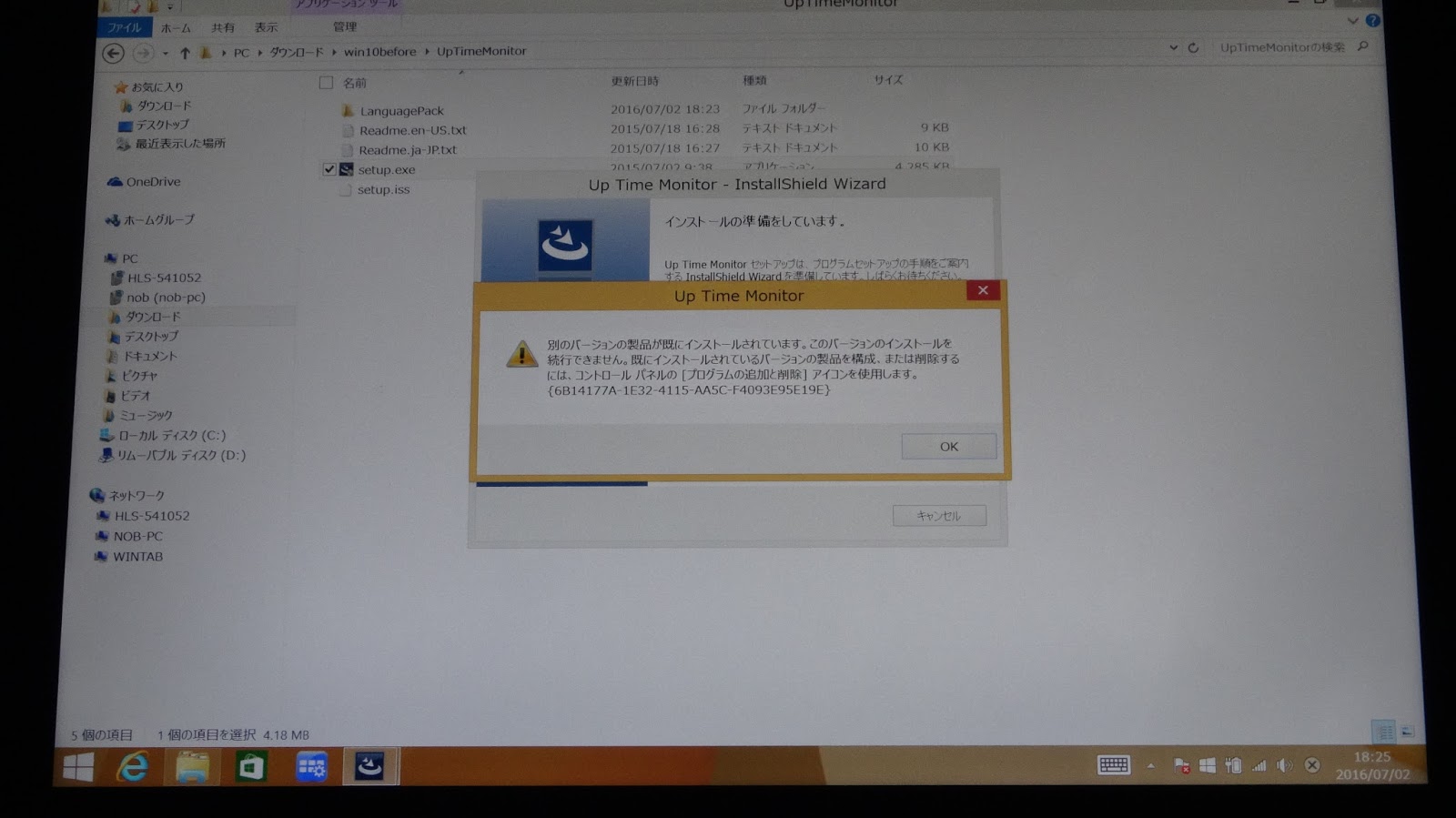Screen dimensions: 1456x818
Task: Click the お気に入り star in sidebar
Action: tap(120, 87)
